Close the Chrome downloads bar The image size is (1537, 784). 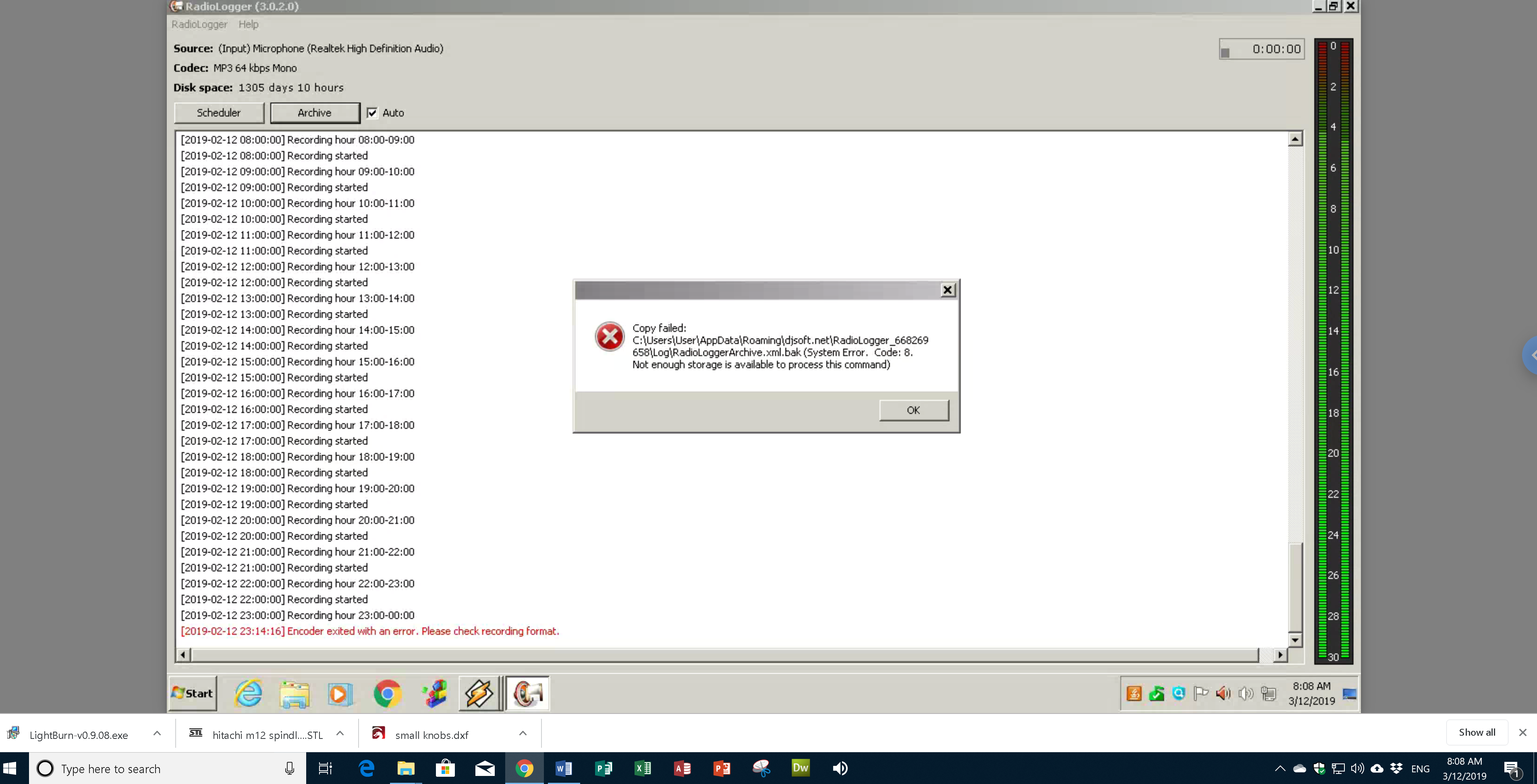(1522, 732)
